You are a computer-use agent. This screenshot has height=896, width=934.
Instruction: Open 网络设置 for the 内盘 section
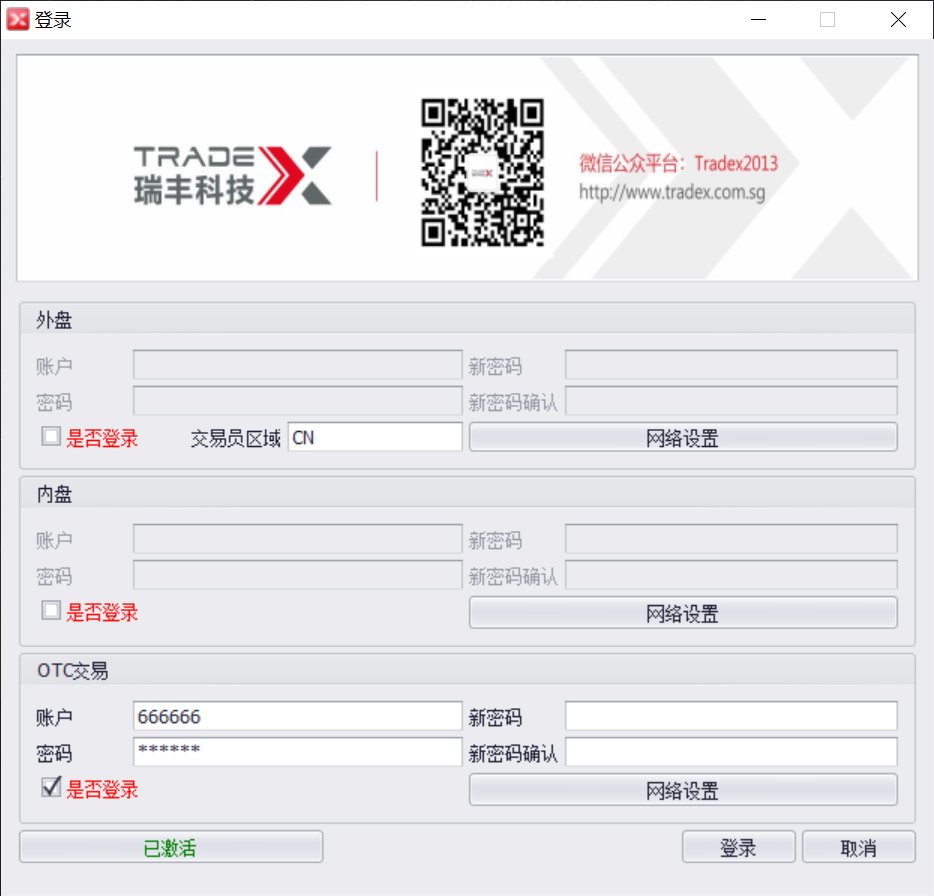(683, 612)
